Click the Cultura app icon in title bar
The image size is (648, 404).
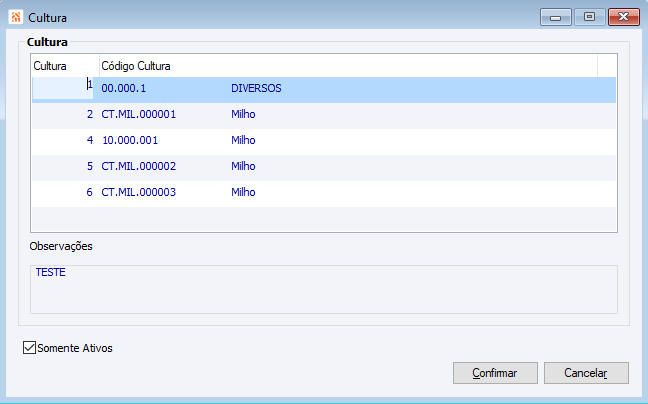(x=16, y=17)
